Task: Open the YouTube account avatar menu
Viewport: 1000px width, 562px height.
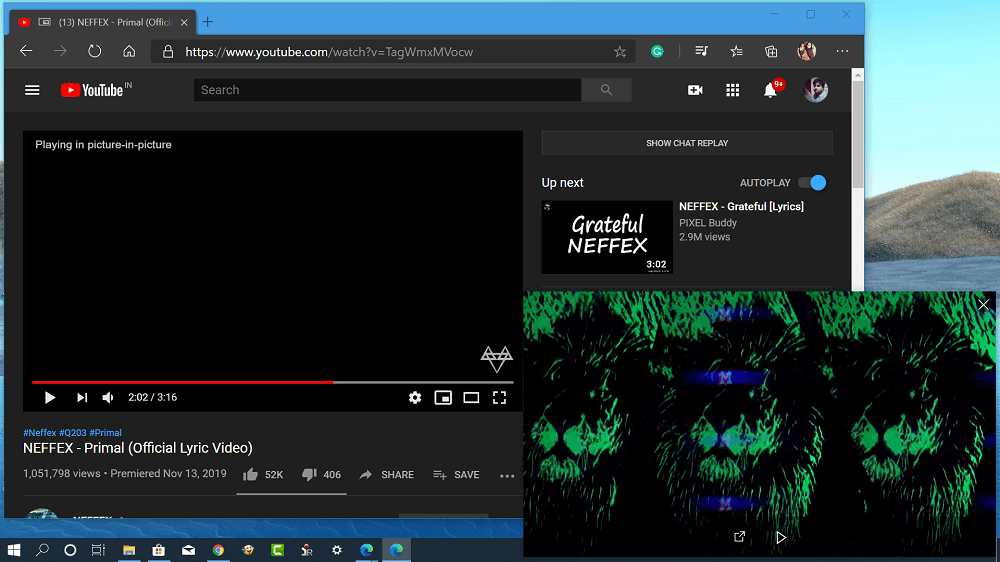Action: [816, 90]
